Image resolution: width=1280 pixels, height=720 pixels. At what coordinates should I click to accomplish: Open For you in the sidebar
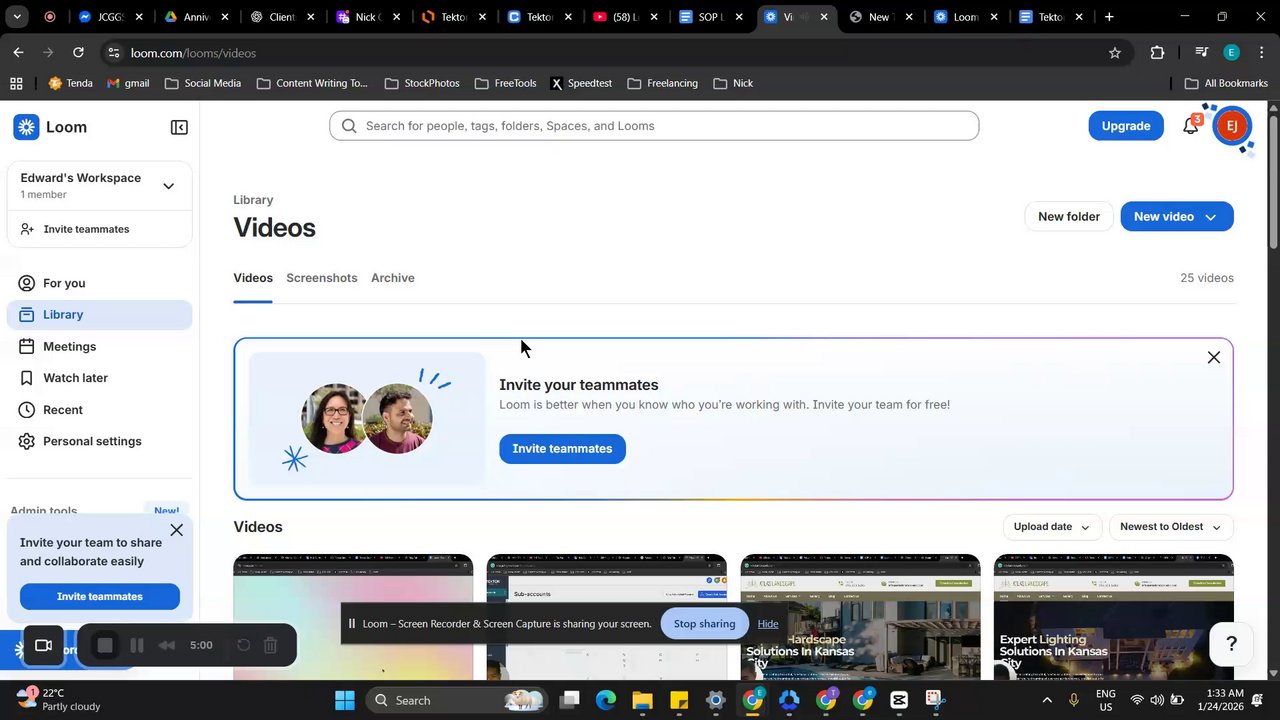pos(100,283)
